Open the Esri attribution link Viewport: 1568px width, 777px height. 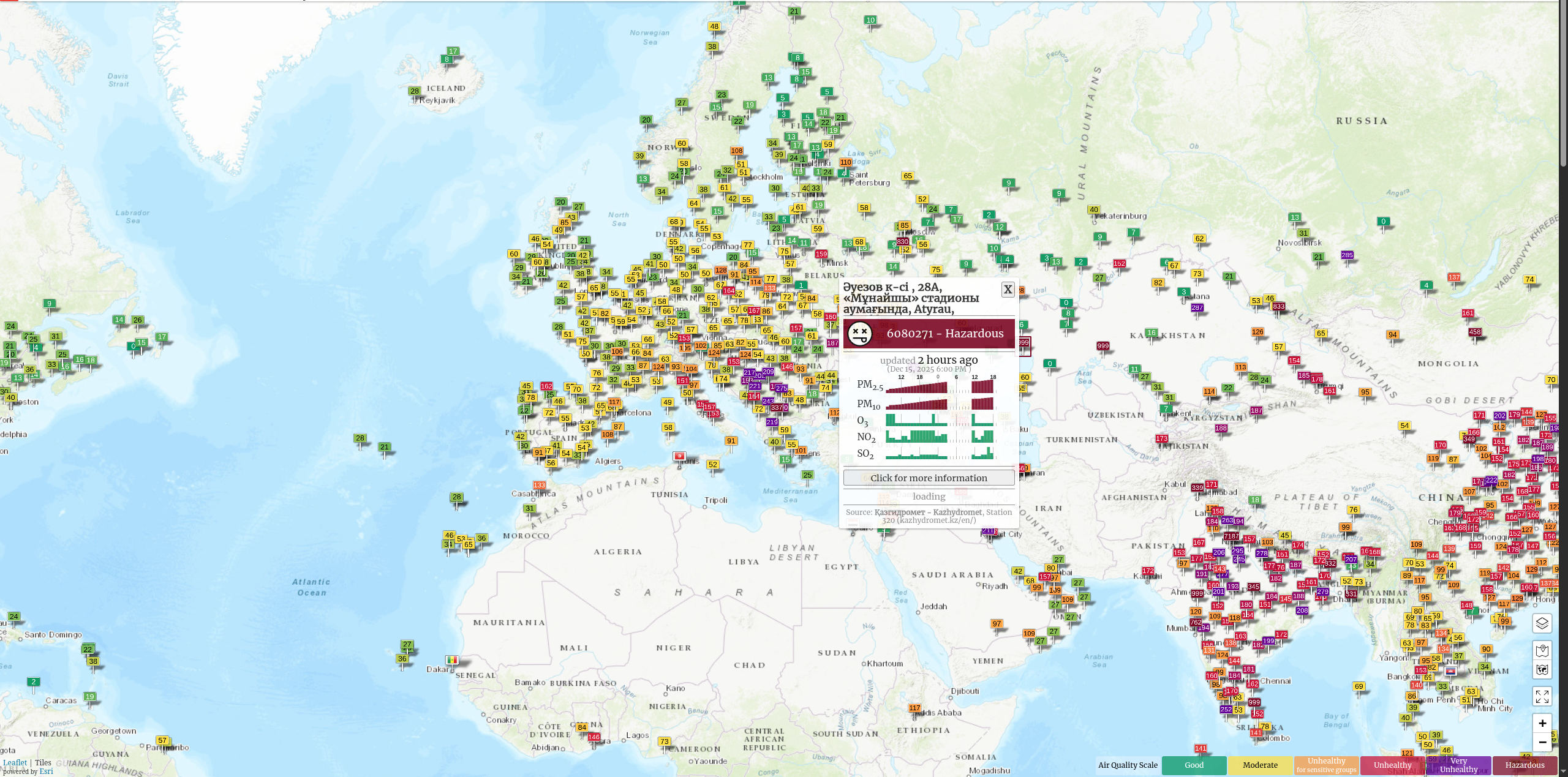tap(46, 771)
